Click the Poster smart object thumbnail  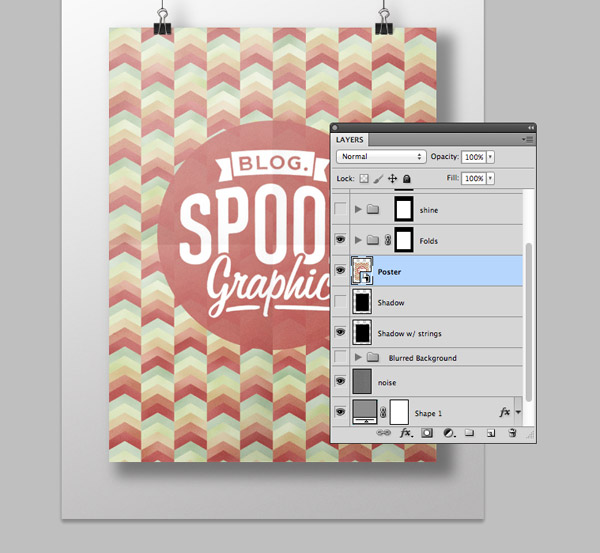tap(362, 271)
